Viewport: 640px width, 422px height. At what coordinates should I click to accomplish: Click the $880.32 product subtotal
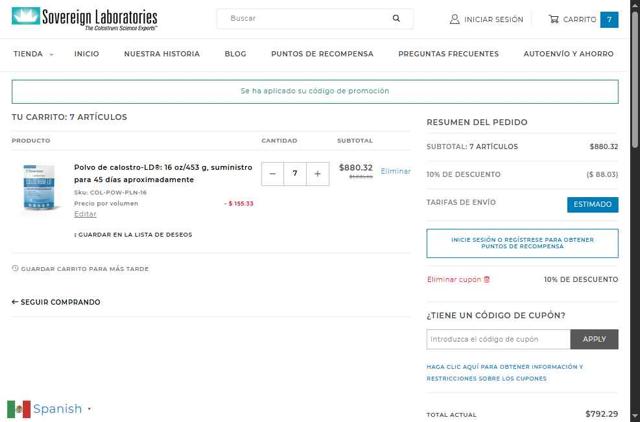tap(356, 168)
